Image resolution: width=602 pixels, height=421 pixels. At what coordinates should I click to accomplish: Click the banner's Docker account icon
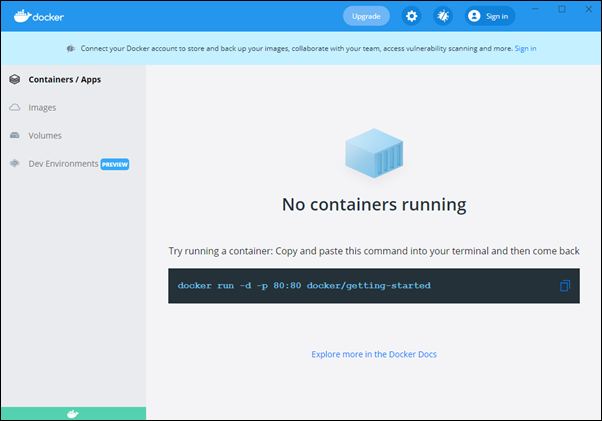point(71,48)
